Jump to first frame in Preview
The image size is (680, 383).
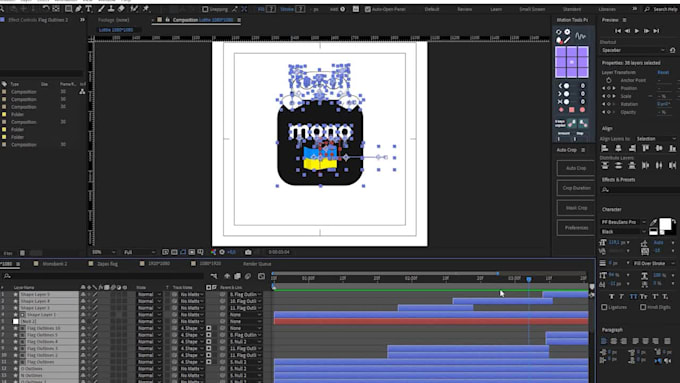pos(618,31)
